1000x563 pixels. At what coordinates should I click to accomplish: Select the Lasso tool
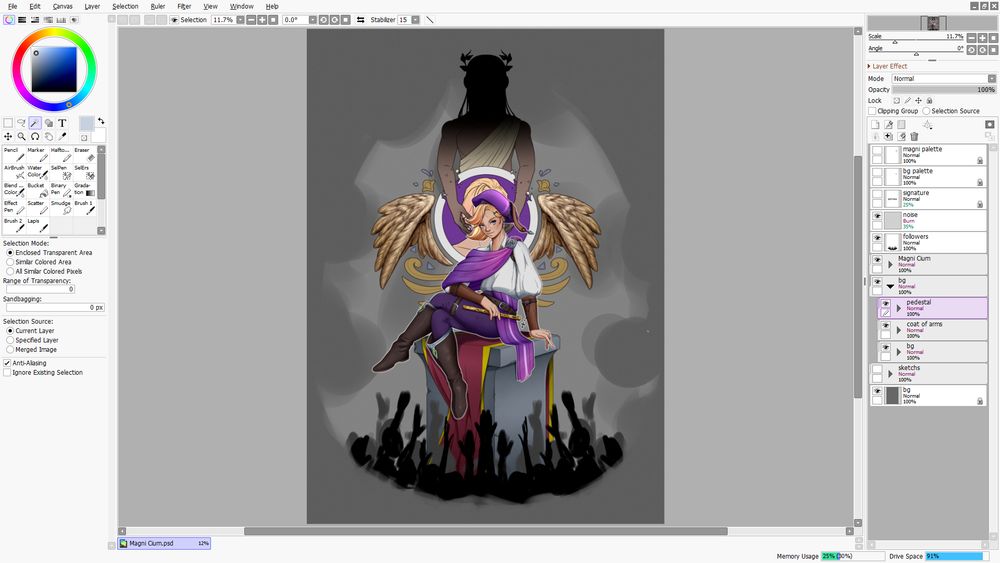(21, 123)
